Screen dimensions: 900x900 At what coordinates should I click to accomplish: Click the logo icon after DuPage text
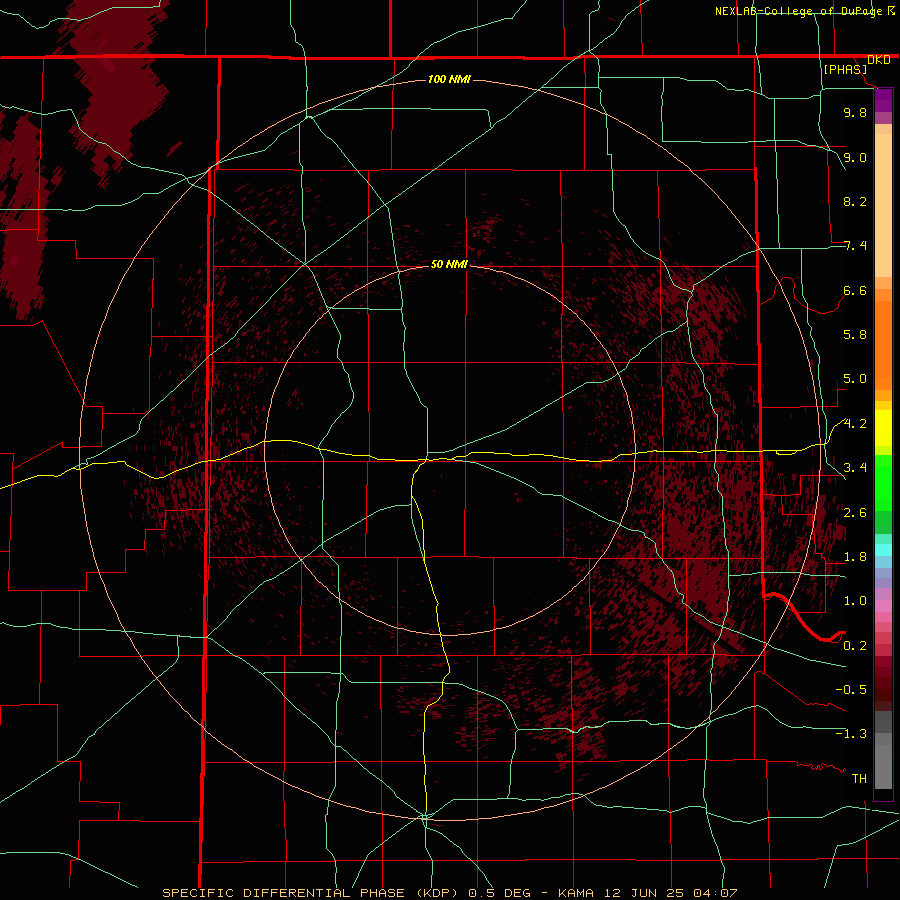point(891,10)
